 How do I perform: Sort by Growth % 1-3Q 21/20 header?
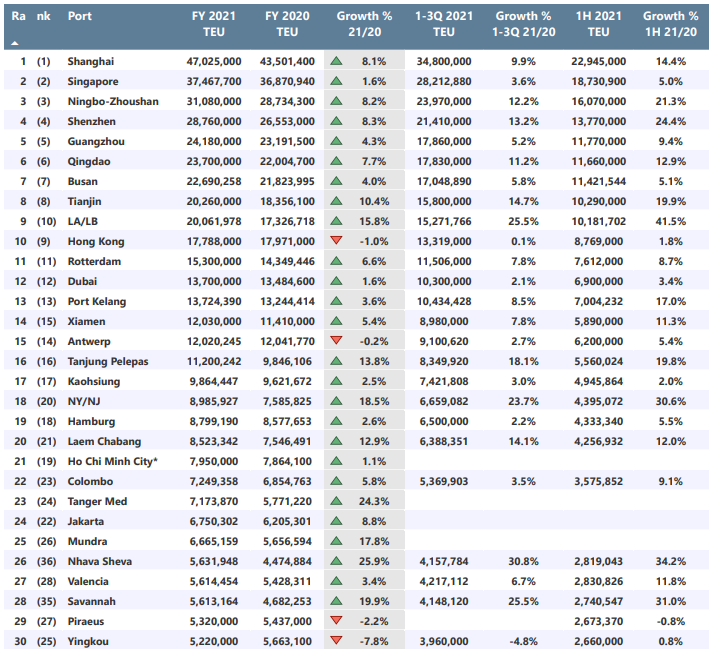524,24
